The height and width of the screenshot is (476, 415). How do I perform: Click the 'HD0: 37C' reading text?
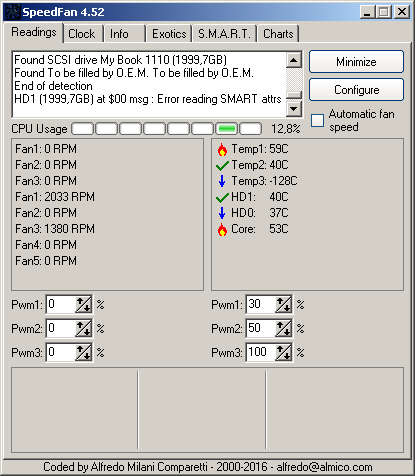point(260,213)
